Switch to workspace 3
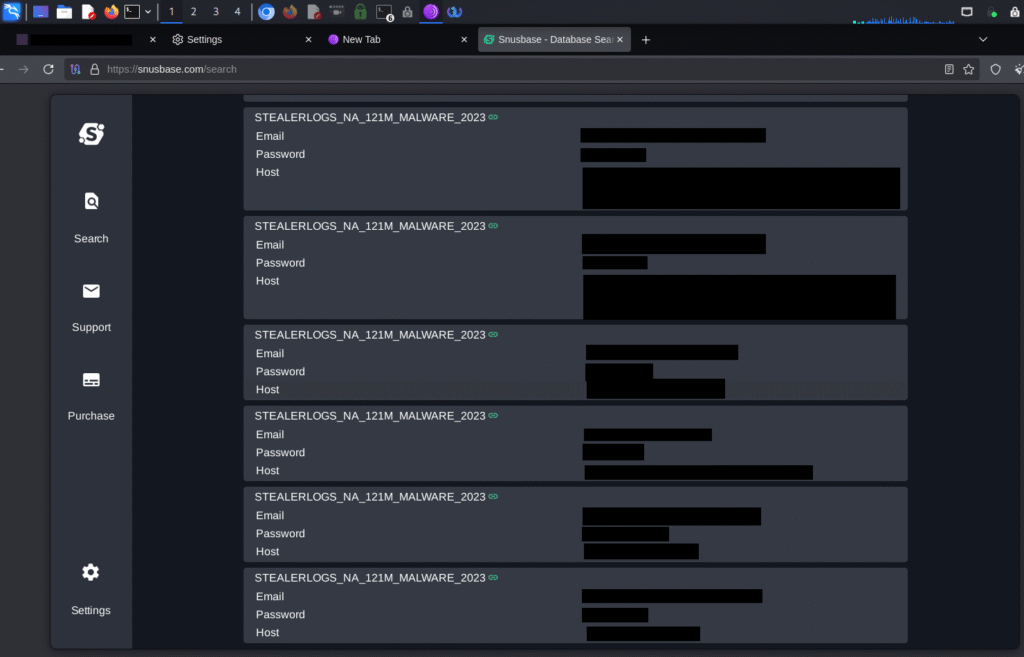1024x657 pixels. click(216, 12)
